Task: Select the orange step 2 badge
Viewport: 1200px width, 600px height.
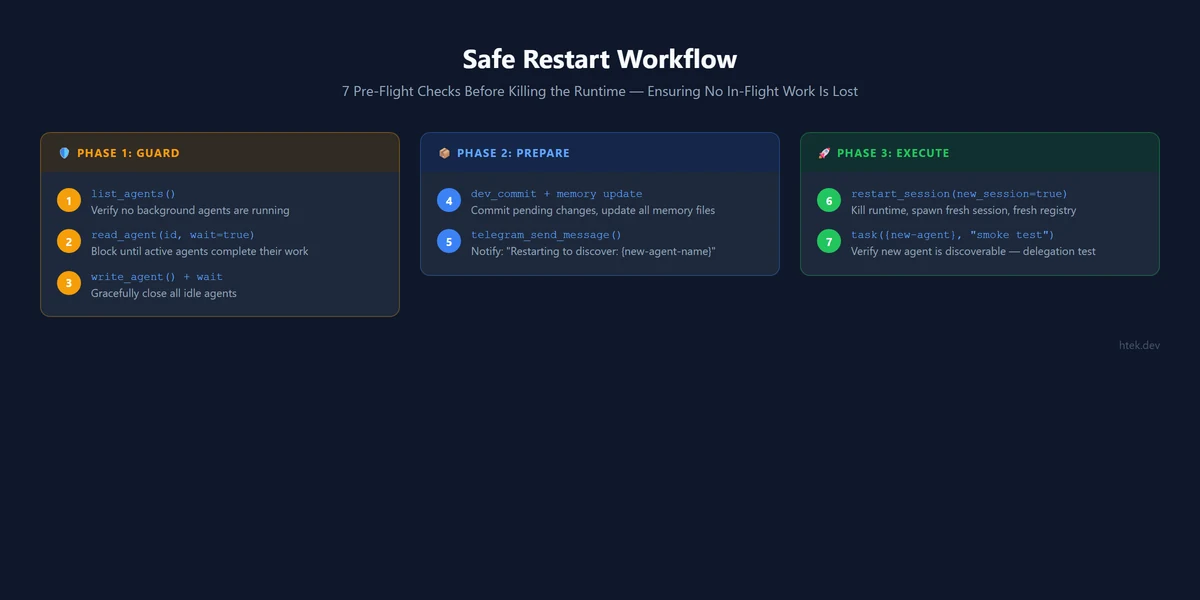Action: 69,242
